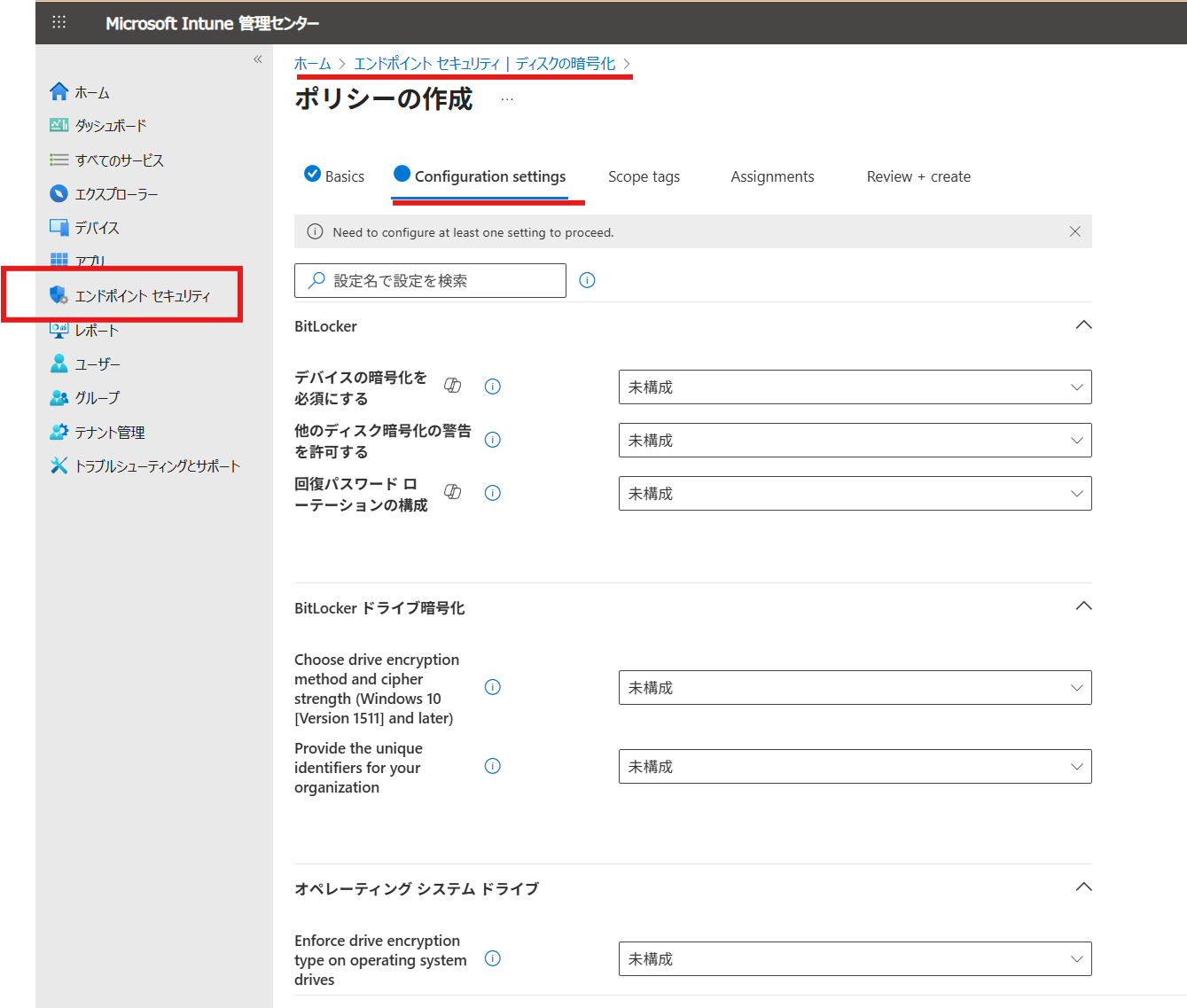
Task: Open enforce drive encryption type dropdown
Action: coord(855,959)
